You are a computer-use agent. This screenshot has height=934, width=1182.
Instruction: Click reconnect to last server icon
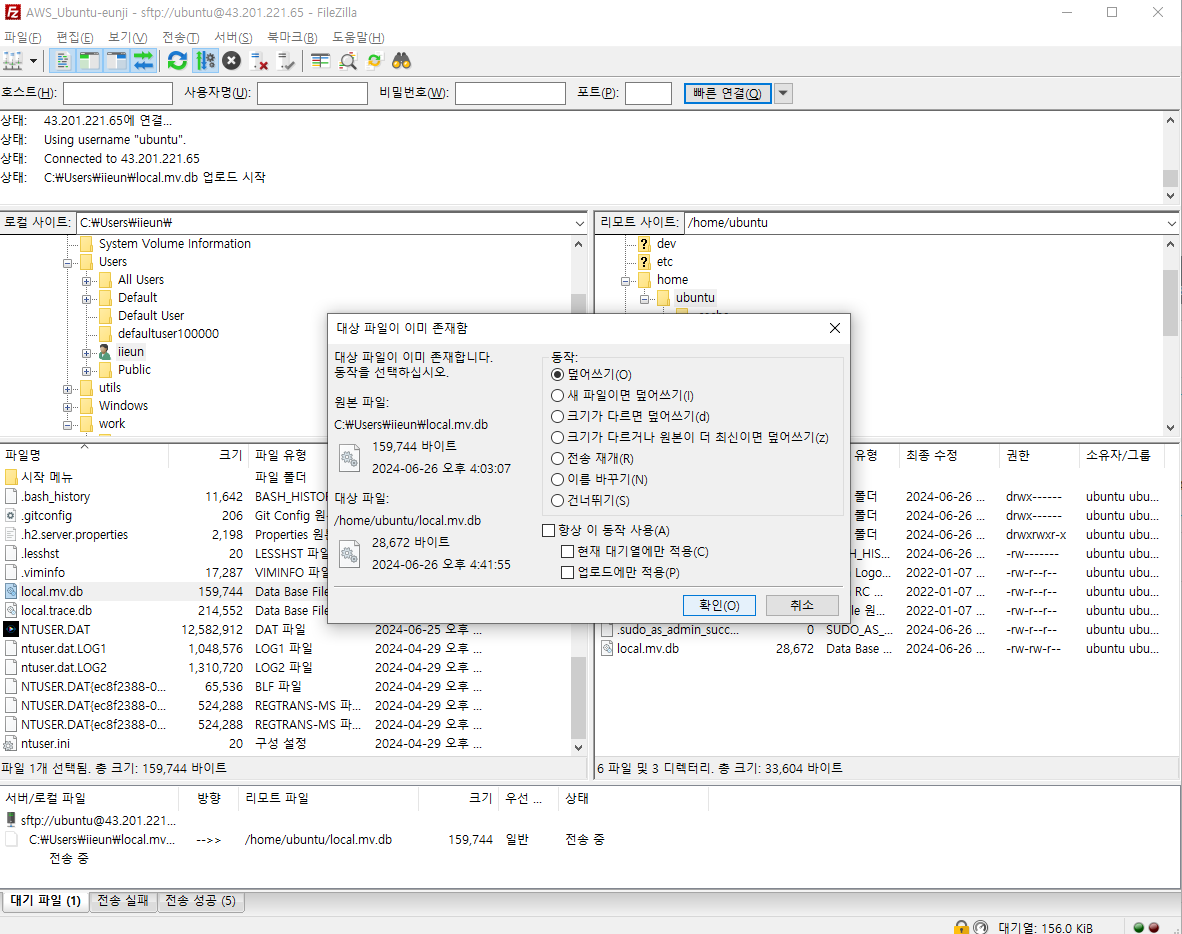click(x=286, y=61)
